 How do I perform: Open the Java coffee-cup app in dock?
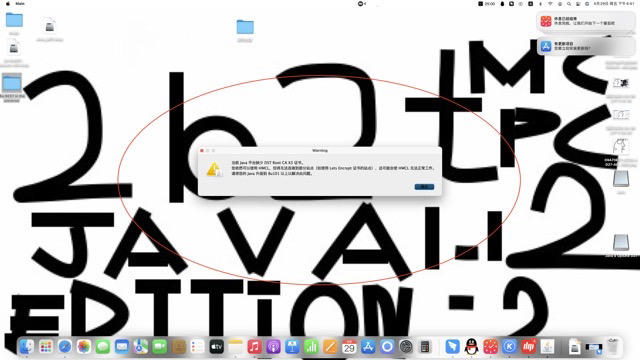[x=547, y=347]
